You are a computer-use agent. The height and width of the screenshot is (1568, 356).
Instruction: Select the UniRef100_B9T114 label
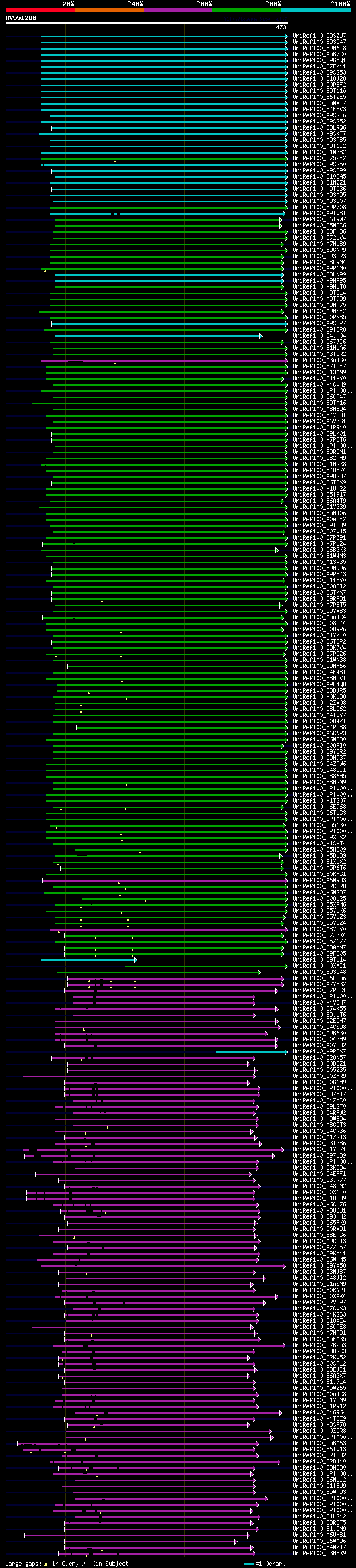click(x=319, y=960)
